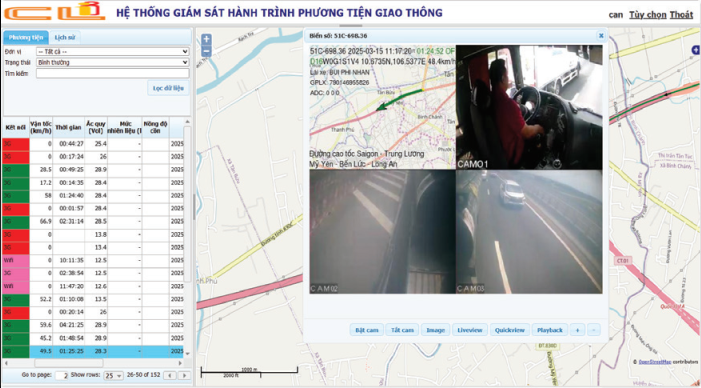Focus the Go to page input

[62, 375]
